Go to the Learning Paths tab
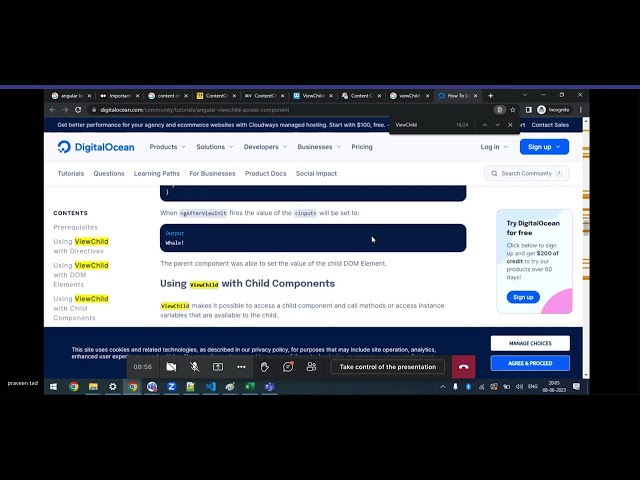The height and width of the screenshot is (480, 640). (156, 173)
